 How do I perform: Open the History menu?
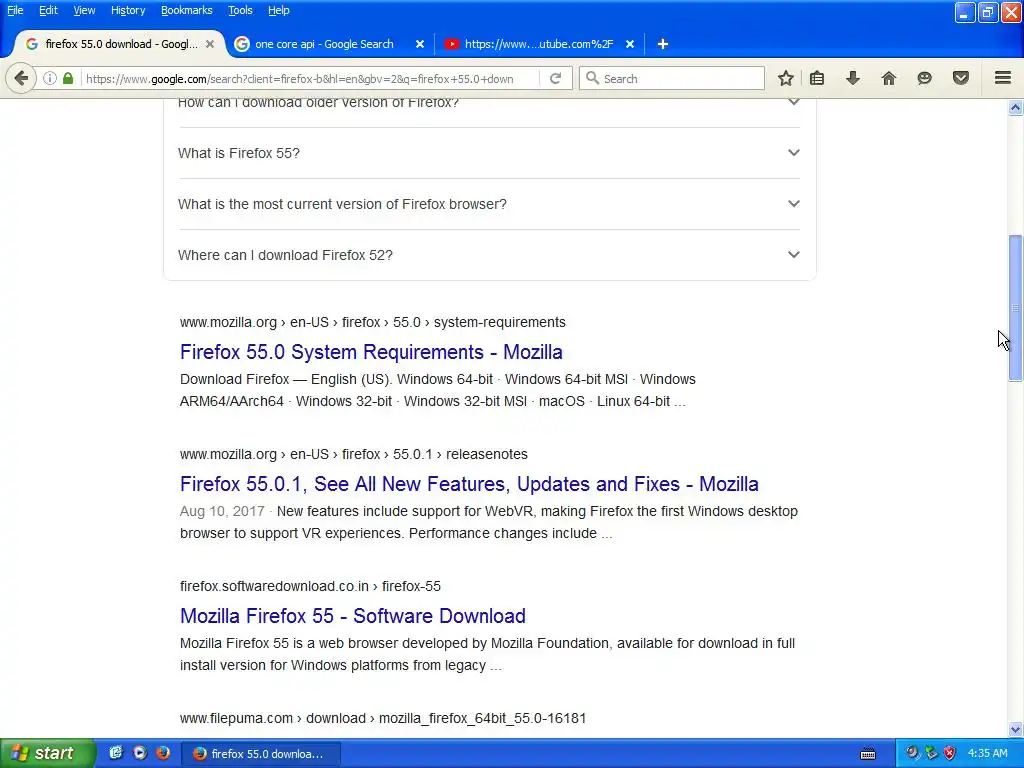128,10
